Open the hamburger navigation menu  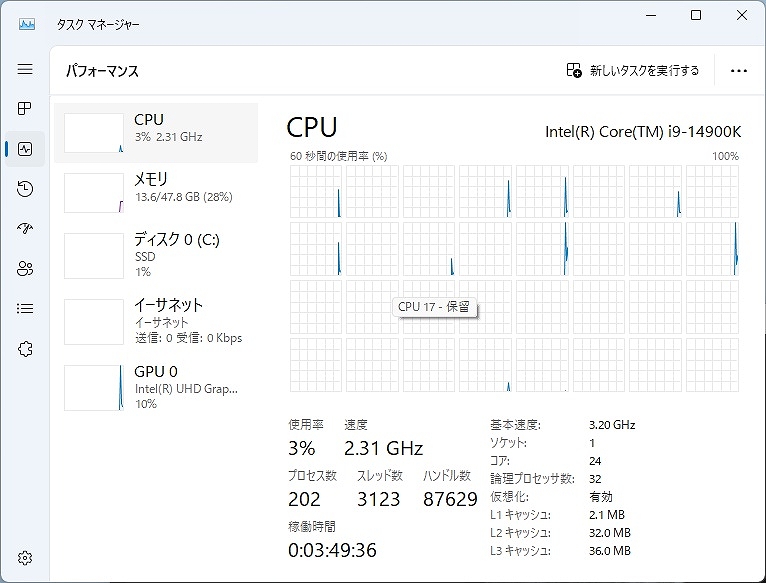coord(25,70)
